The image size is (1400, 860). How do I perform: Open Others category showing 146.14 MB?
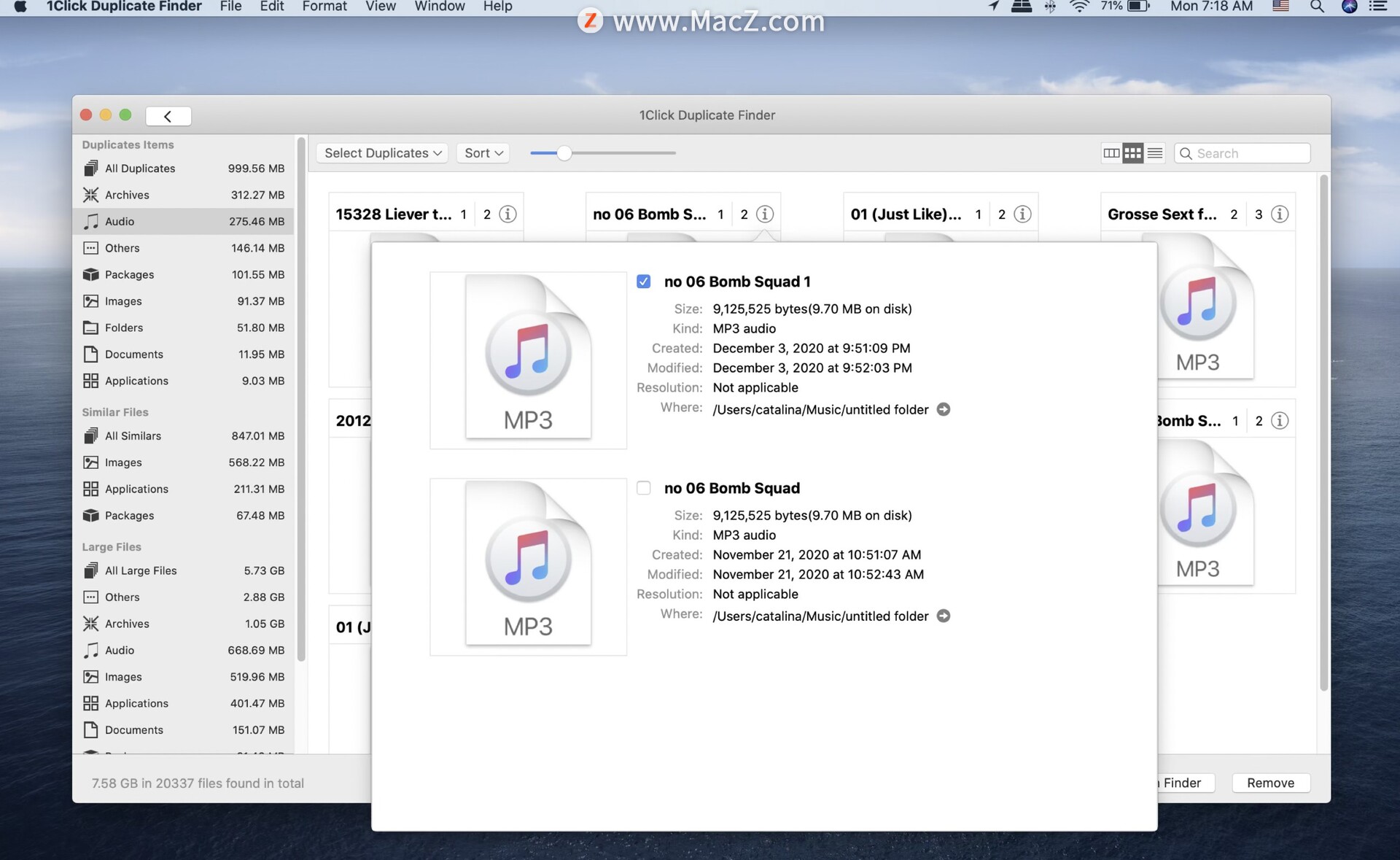(x=183, y=248)
